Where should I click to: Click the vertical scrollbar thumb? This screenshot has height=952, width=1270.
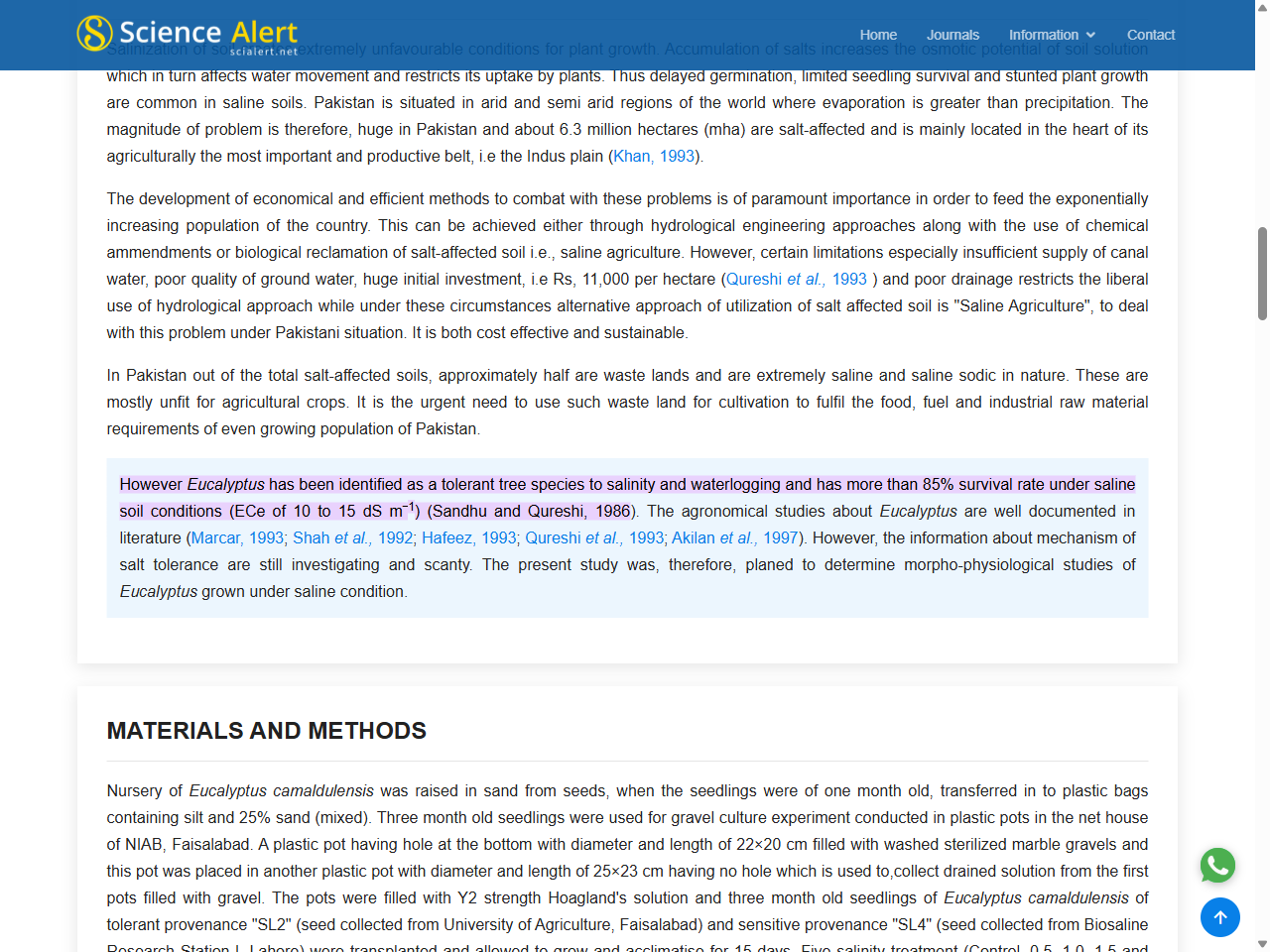coord(1262,273)
